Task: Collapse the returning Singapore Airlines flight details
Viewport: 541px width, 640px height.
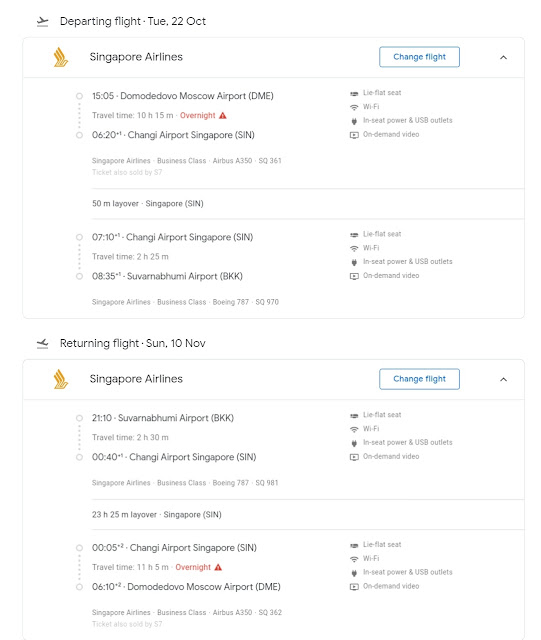Action: 503,379
